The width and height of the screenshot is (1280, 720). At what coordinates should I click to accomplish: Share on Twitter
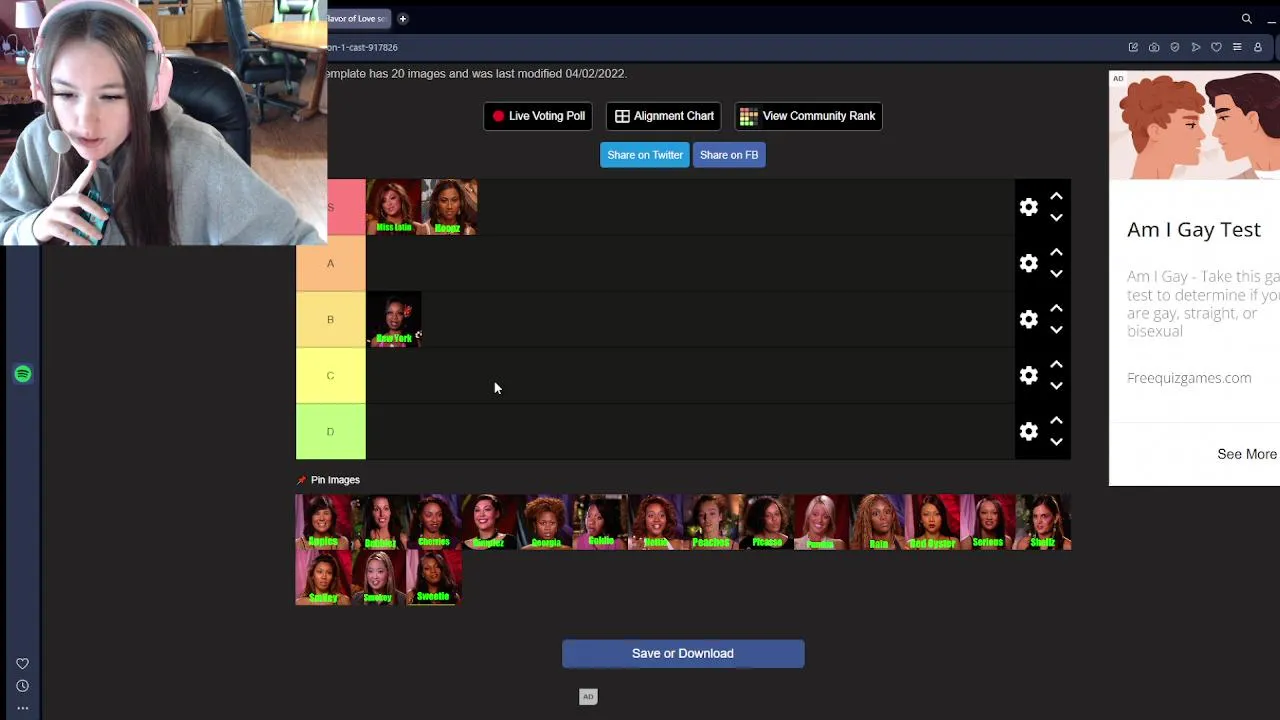(645, 155)
